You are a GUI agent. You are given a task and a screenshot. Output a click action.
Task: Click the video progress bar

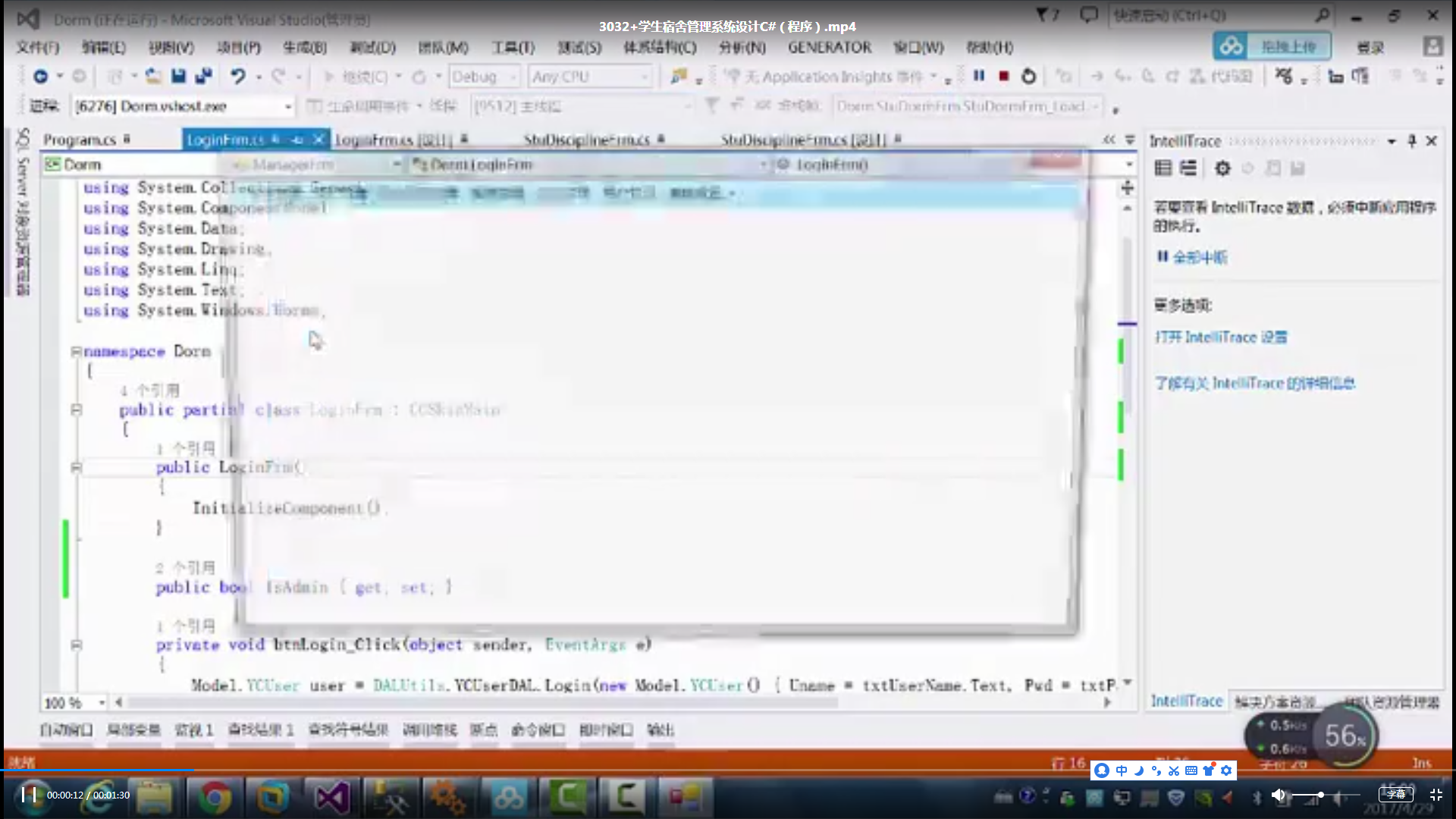pos(728,770)
